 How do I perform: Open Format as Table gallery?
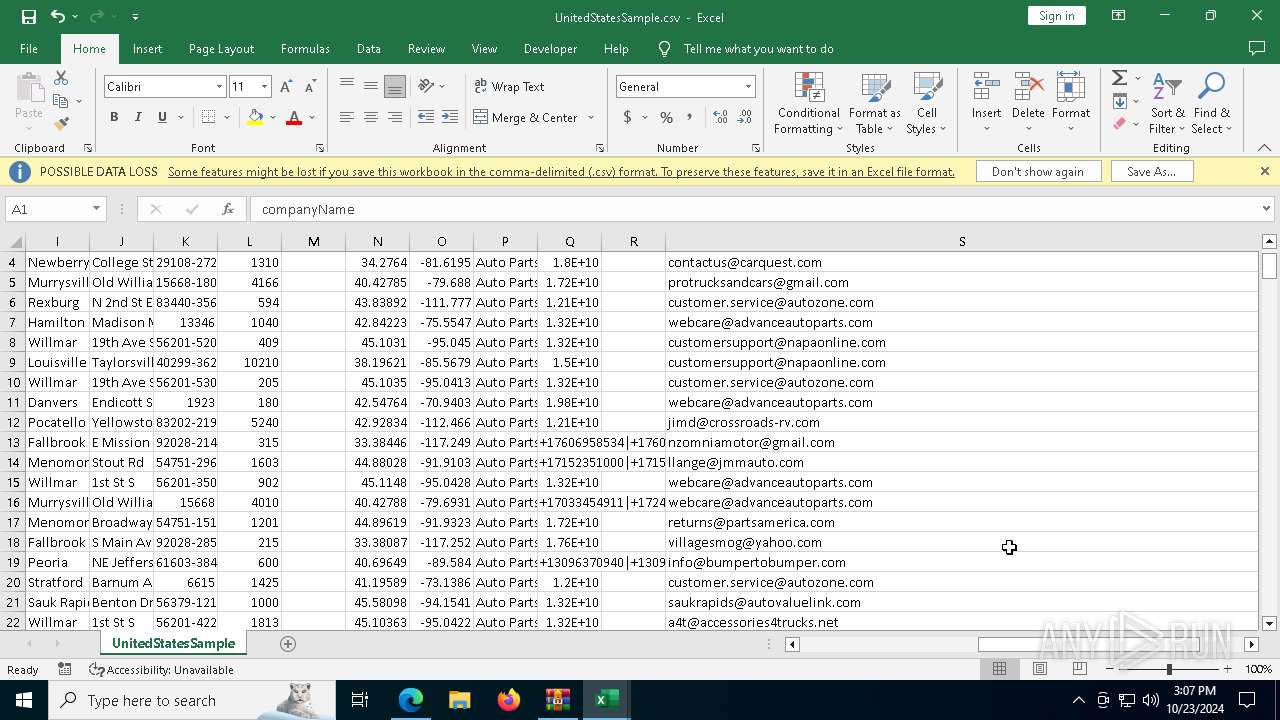875,104
